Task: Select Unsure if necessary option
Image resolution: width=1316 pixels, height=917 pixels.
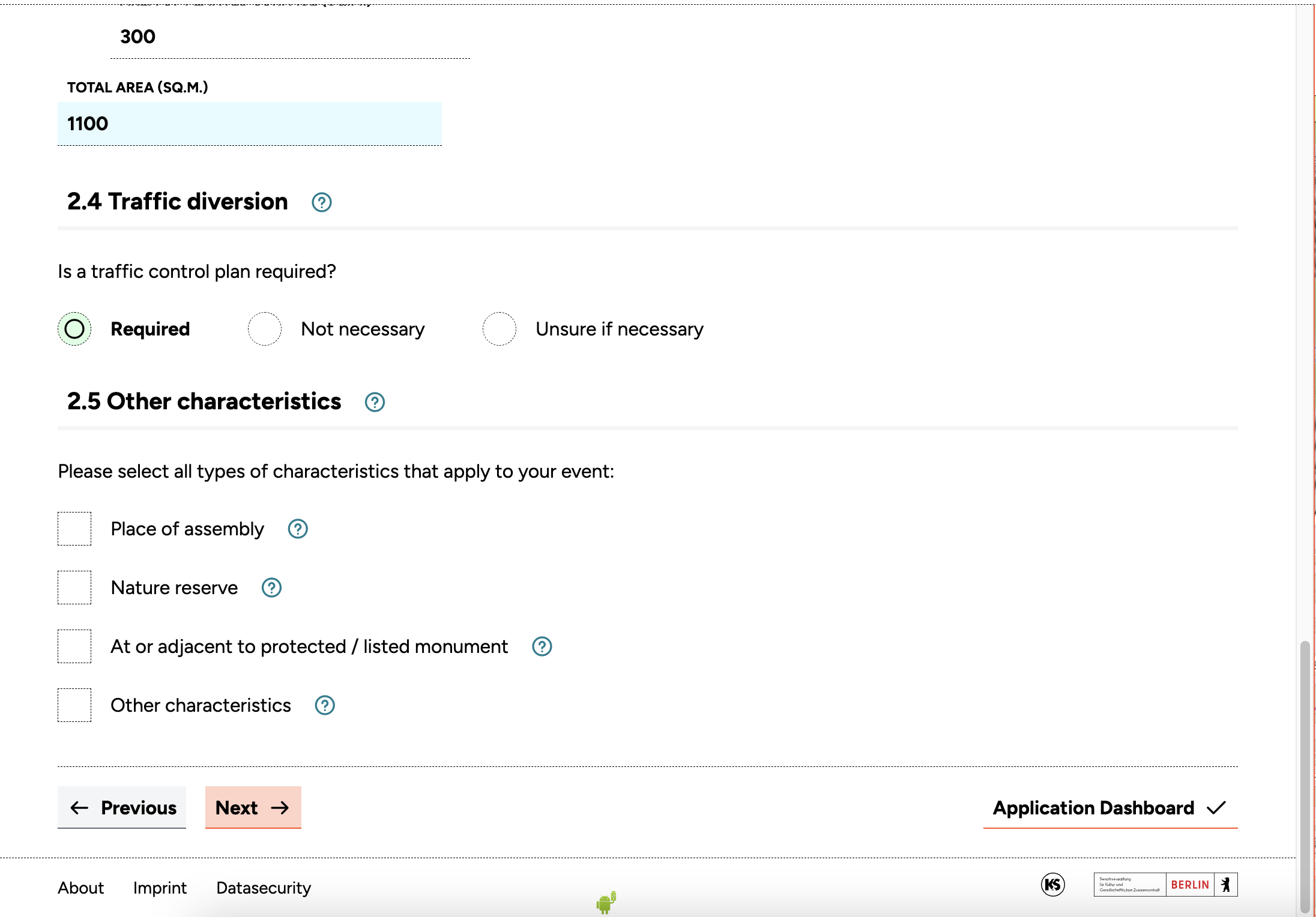Action: pos(500,329)
